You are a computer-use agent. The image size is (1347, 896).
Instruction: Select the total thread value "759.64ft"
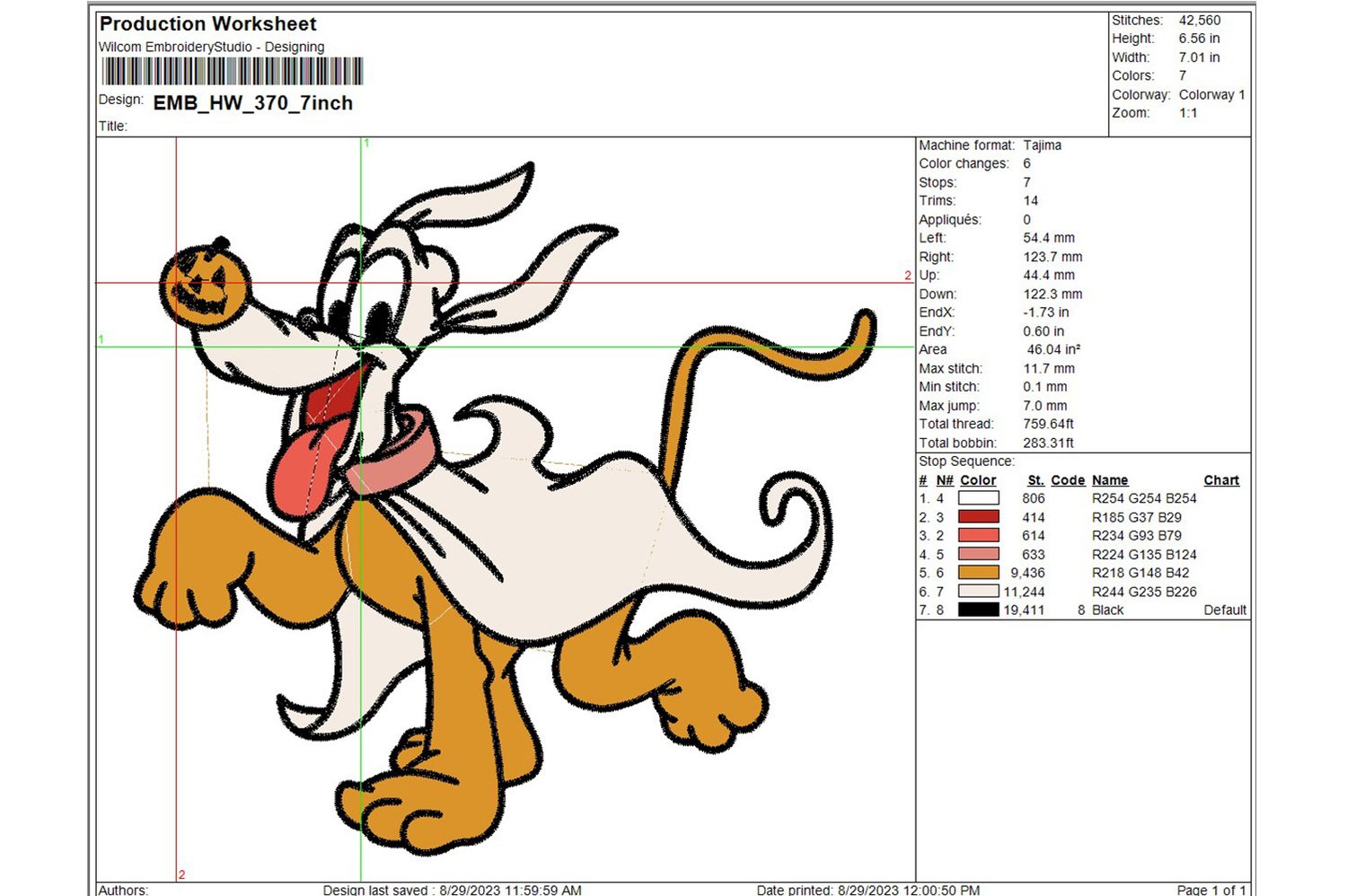1049,424
